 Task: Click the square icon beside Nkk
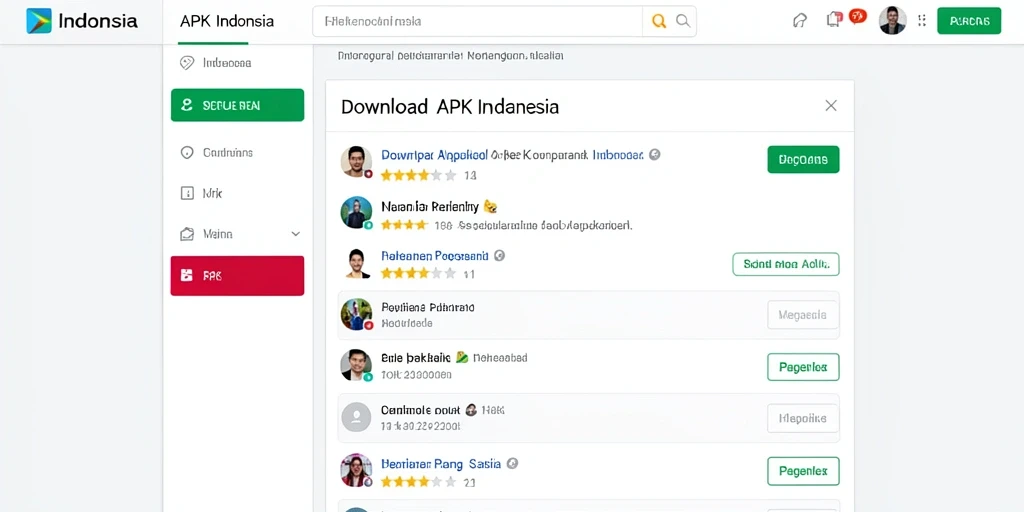pyautogui.click(x=187, y=193)
